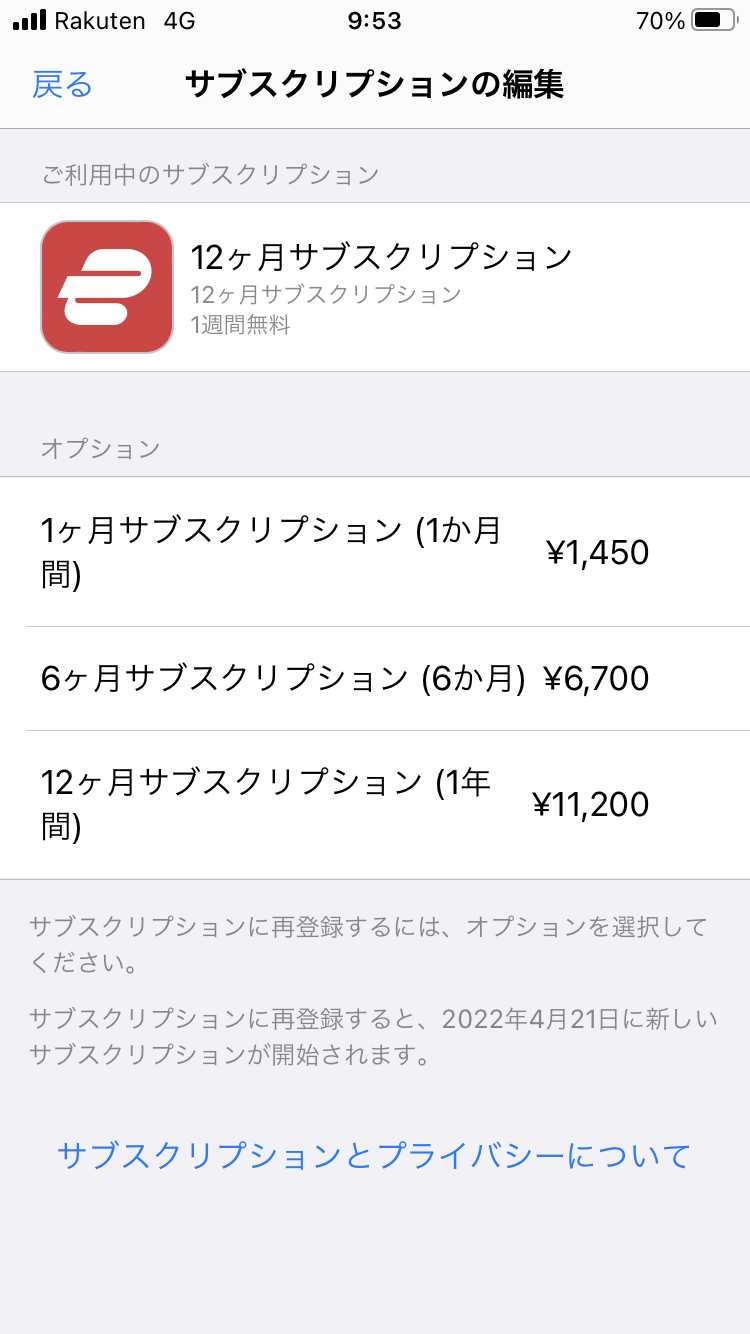Screen dimensions: 750x1334
Task: Tap the 4G network indicator
Action: (179, 20)
